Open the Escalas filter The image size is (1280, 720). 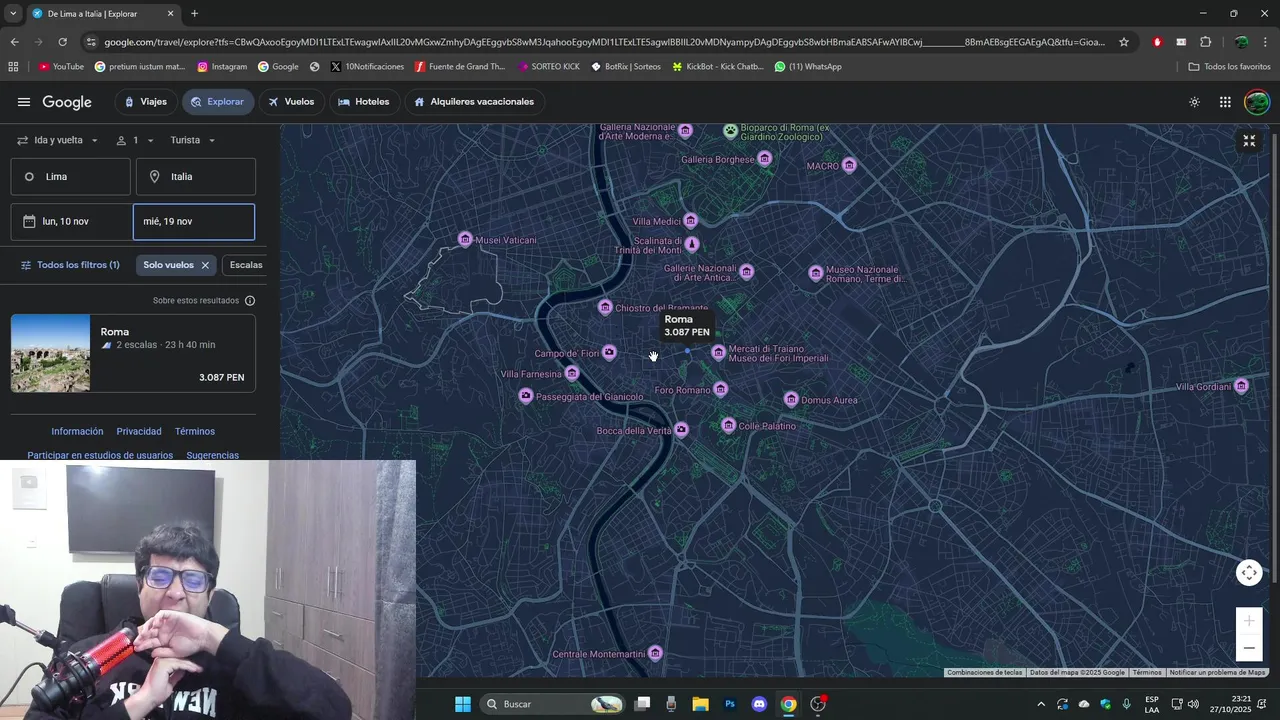point(246,265)
